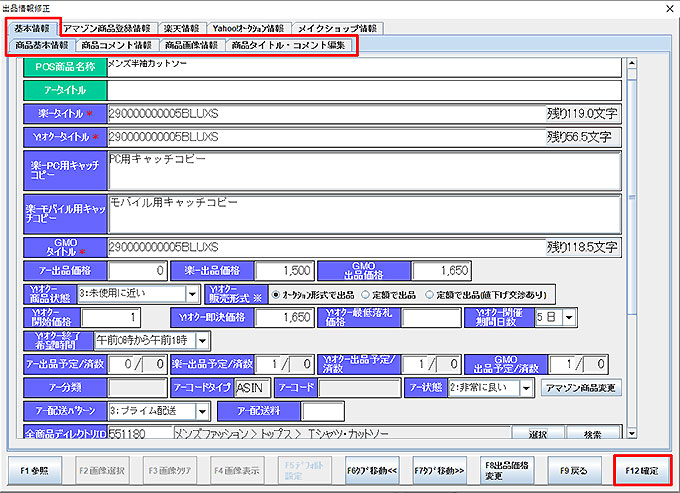Expand the Y!オーク終了希望時間 dropdown
This screenshot has height=493, width=680.
(205, 340)
